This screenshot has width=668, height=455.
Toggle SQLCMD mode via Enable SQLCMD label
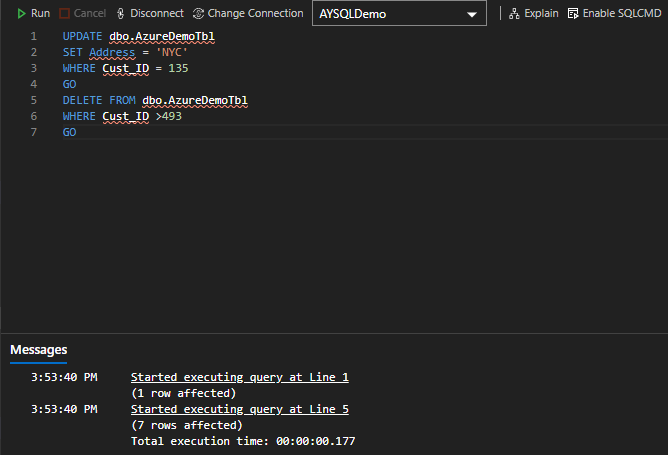620,14
